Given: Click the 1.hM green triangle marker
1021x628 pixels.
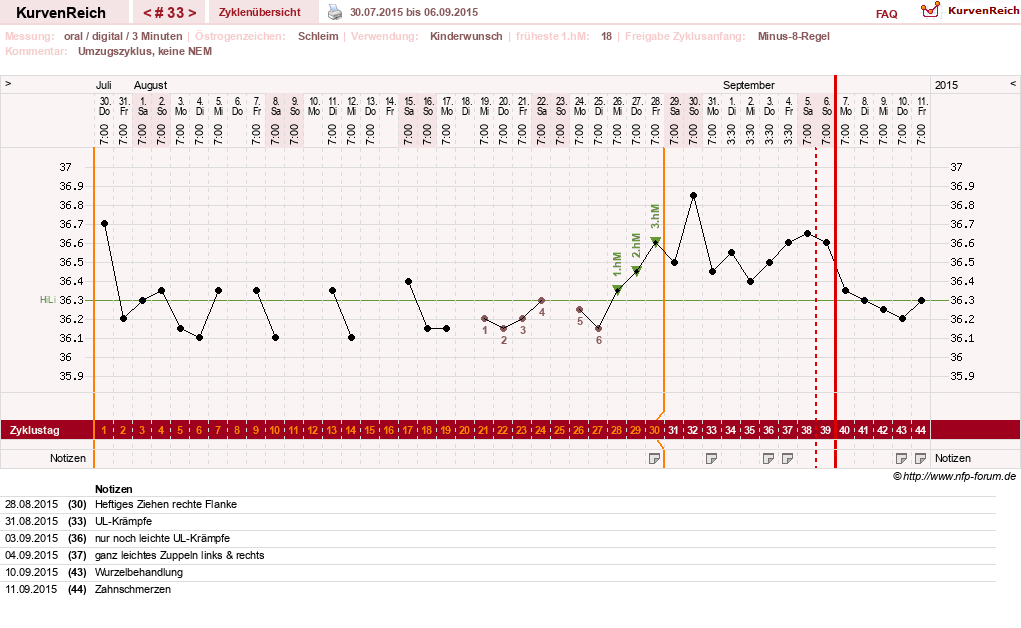Looking at the screenshot, I should pos(617,289).
